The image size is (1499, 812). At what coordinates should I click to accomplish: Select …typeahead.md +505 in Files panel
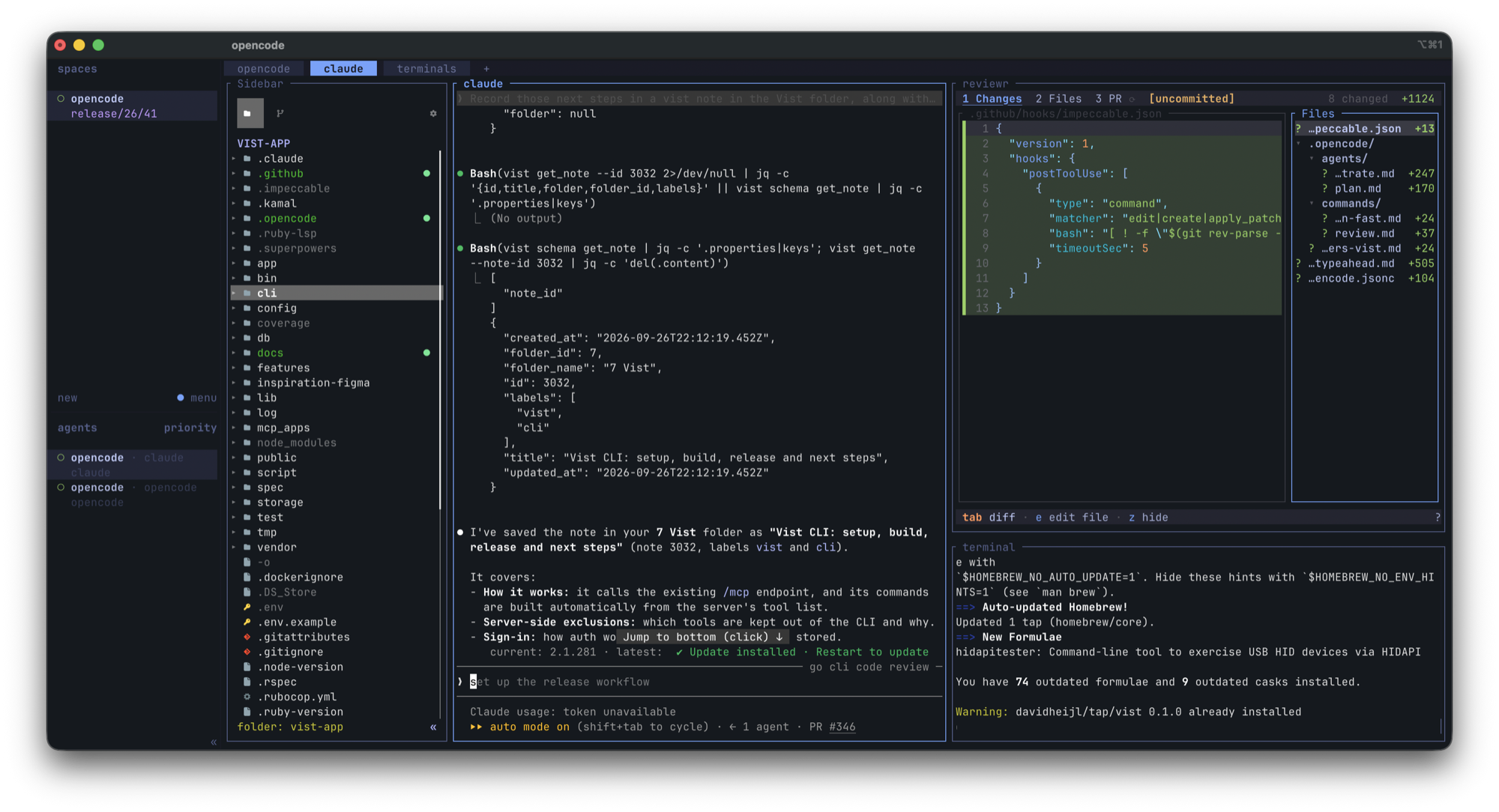[1365, 263]
